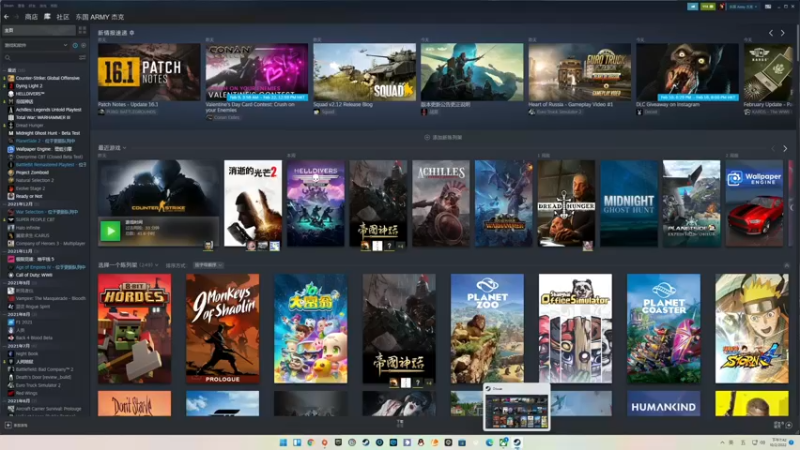
Task: Open Office Simulator game cover
Action: coord(576,329)
